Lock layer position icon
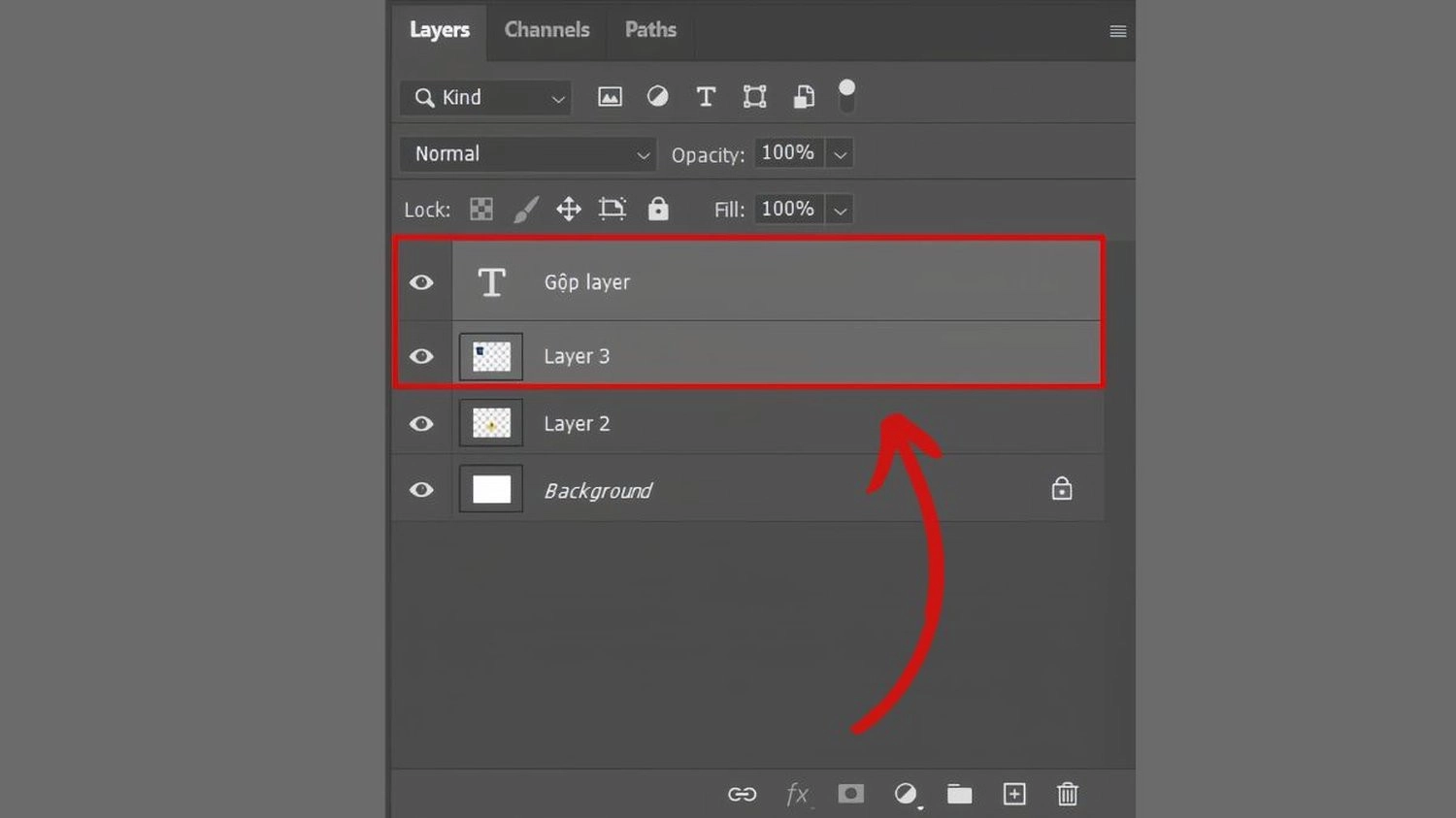1456x818 pixels. [x=569, y=209]
